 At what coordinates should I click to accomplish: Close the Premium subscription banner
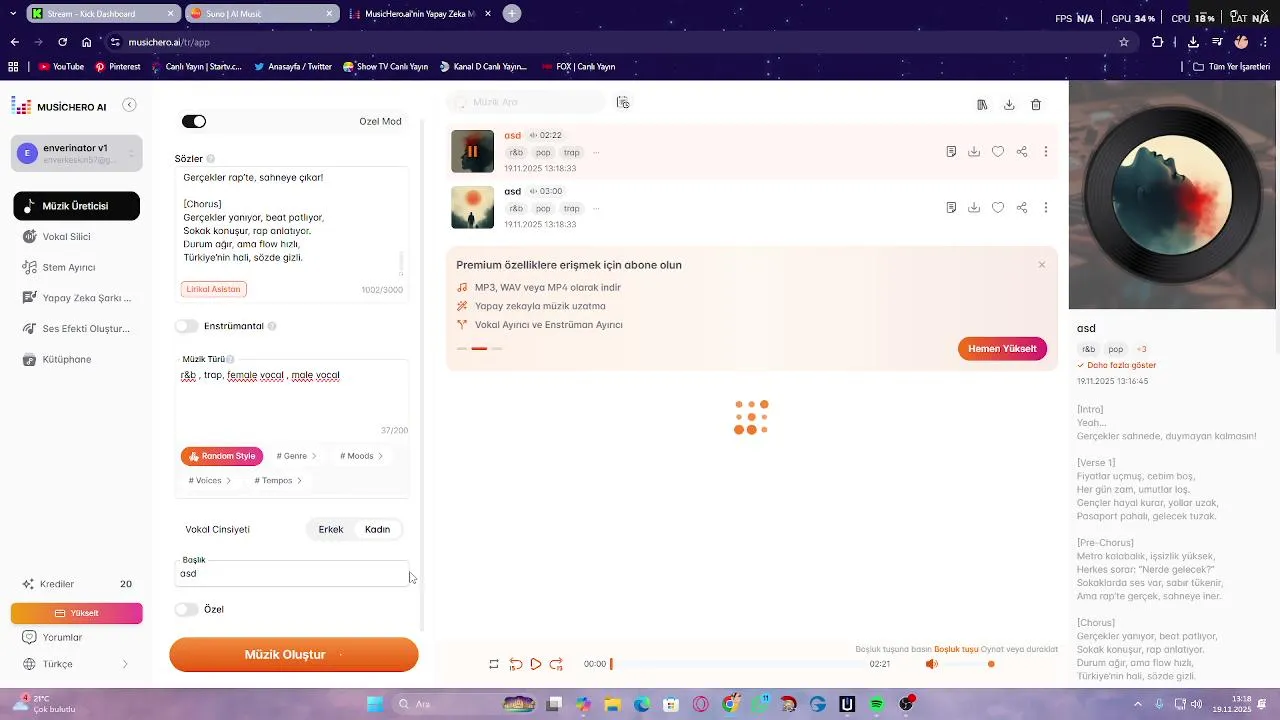pyautogui.click(x=1042, y=265)
